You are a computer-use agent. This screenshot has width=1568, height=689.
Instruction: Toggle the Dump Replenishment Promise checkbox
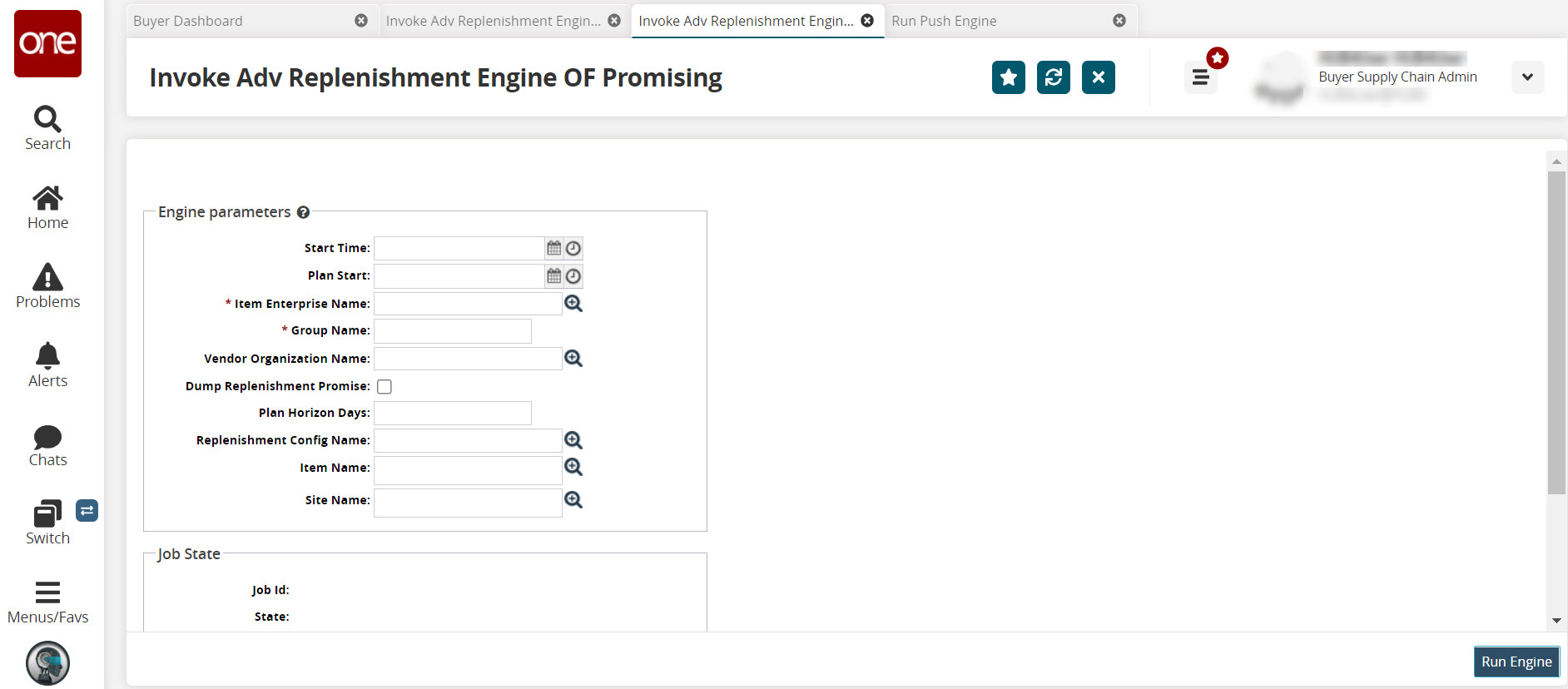tap(385, 386)
